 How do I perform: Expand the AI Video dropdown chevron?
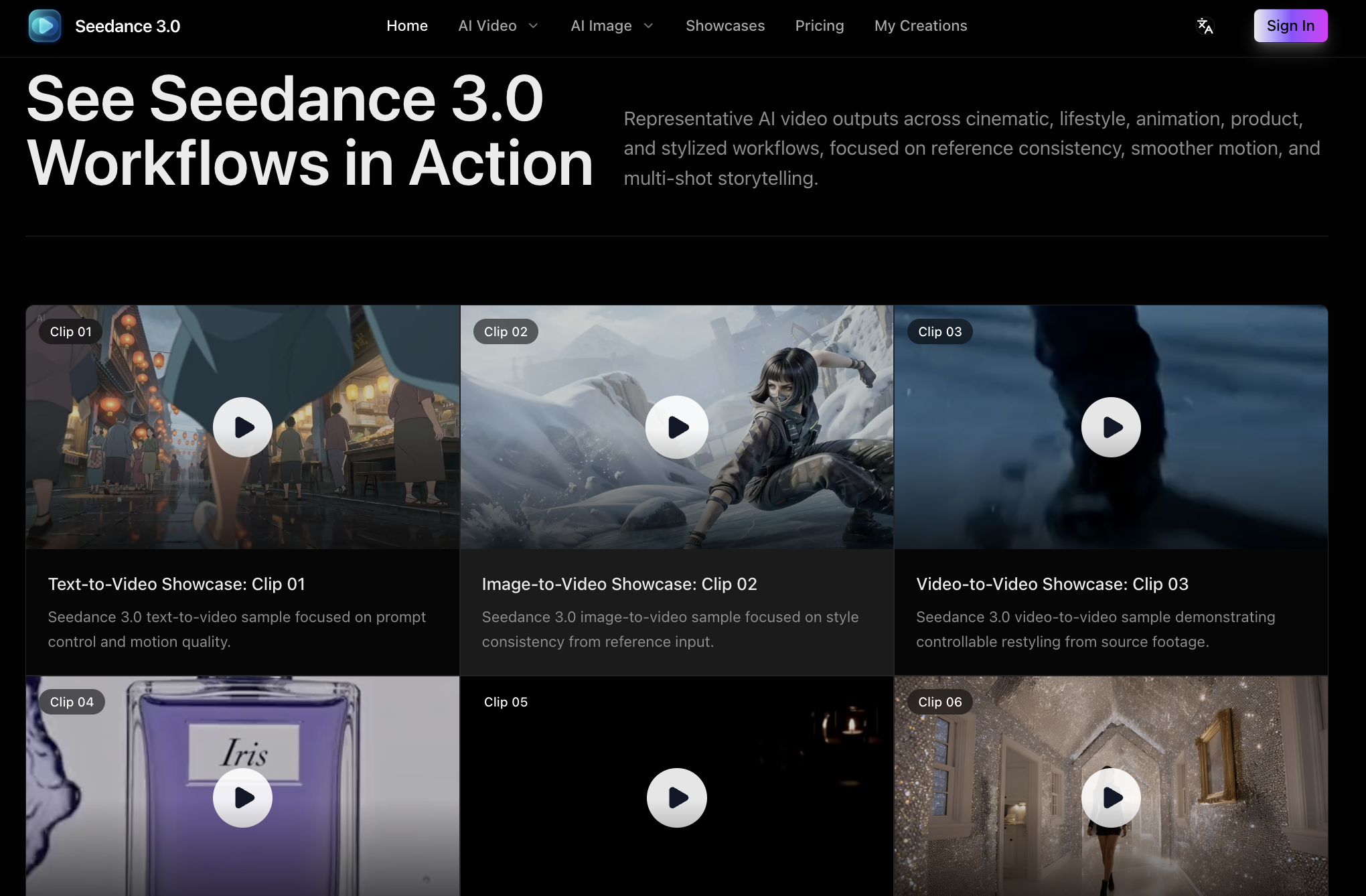534,26
